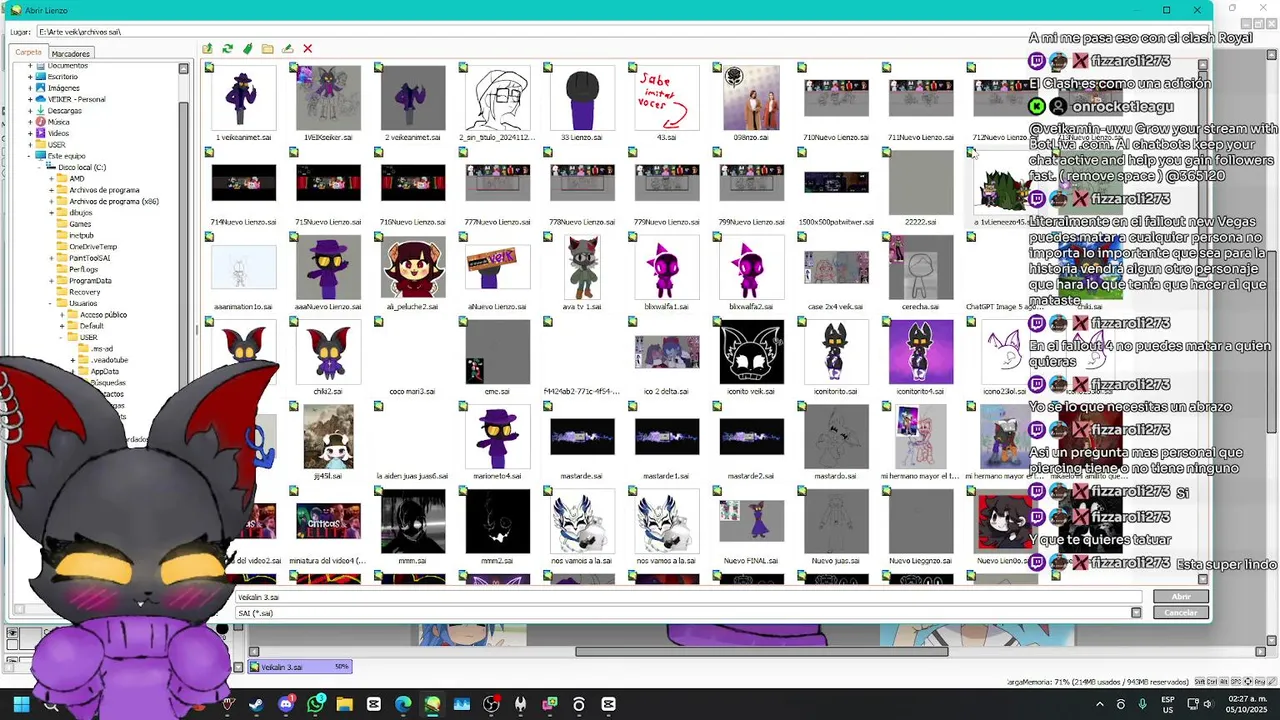1280x720 pixels.
Task: Select the Descargas folder icon in tree
Action: coord(41,110)
